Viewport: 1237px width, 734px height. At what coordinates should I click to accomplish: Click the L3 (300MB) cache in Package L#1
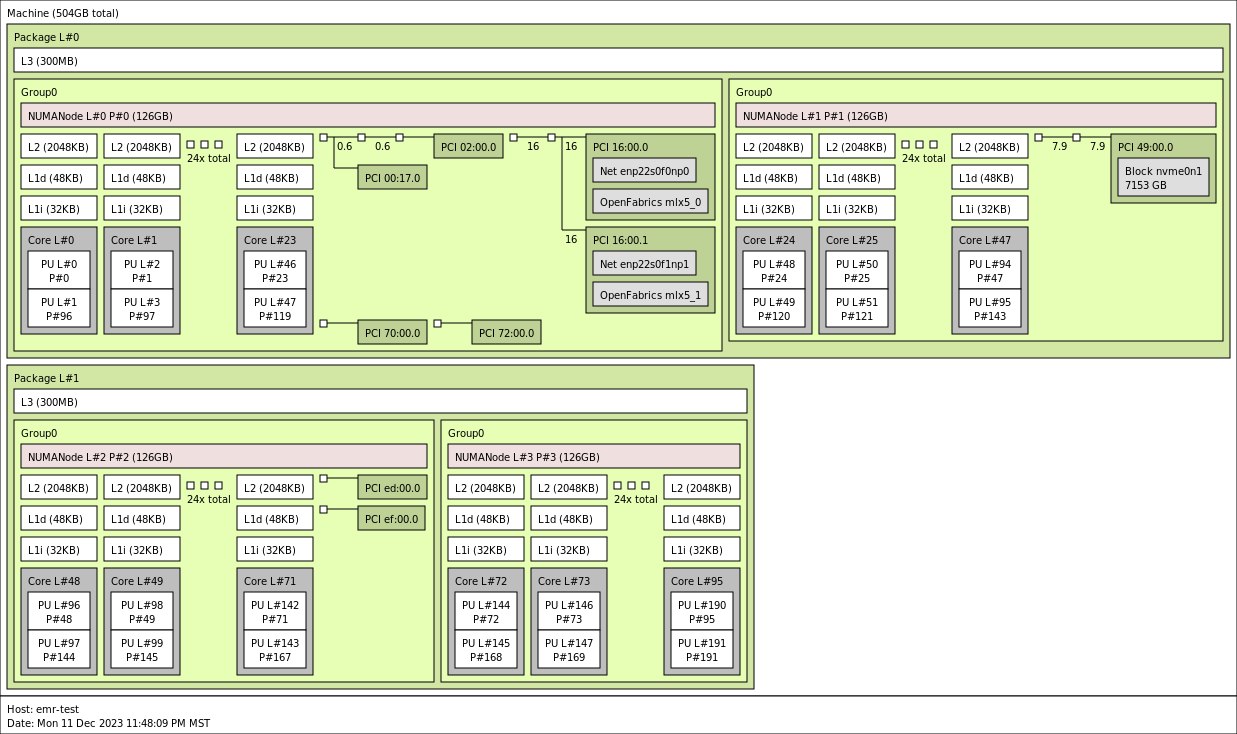point(380,402)
